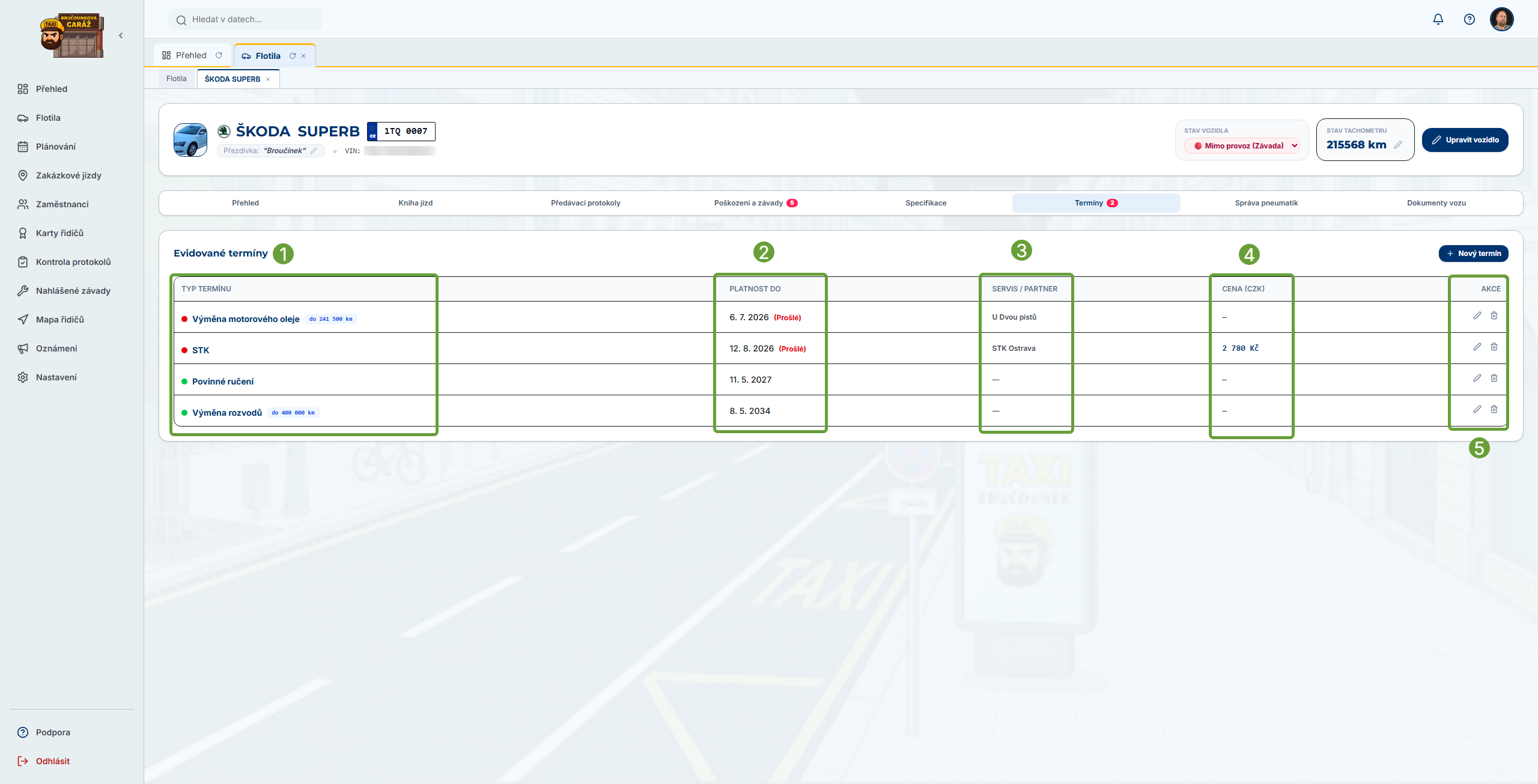Switch to the Kniha jízd tab
The height and width of the screenshot is (784, 1538).
415,203
